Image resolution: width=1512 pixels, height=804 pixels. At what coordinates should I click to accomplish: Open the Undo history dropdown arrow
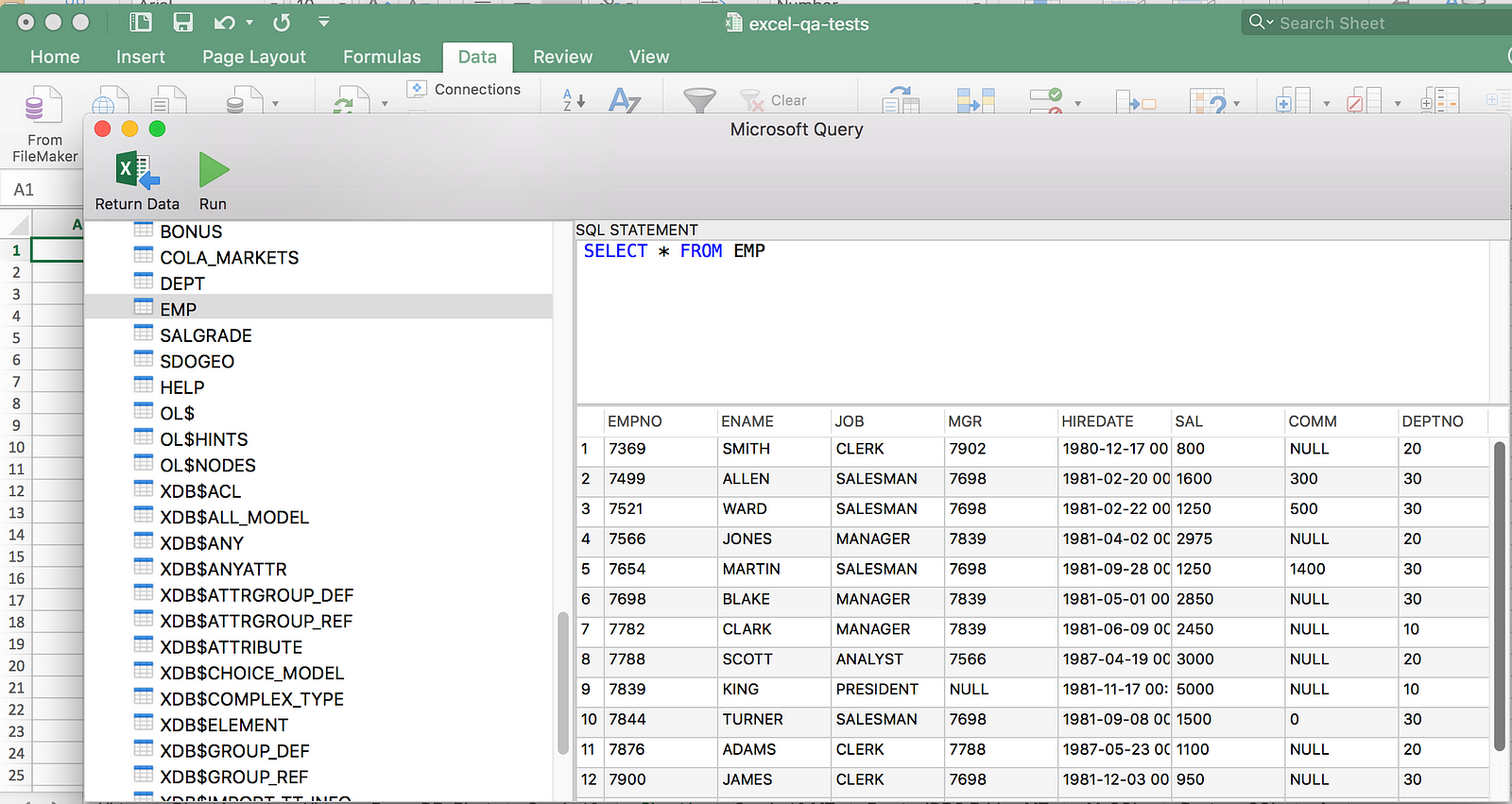(249, 22)
